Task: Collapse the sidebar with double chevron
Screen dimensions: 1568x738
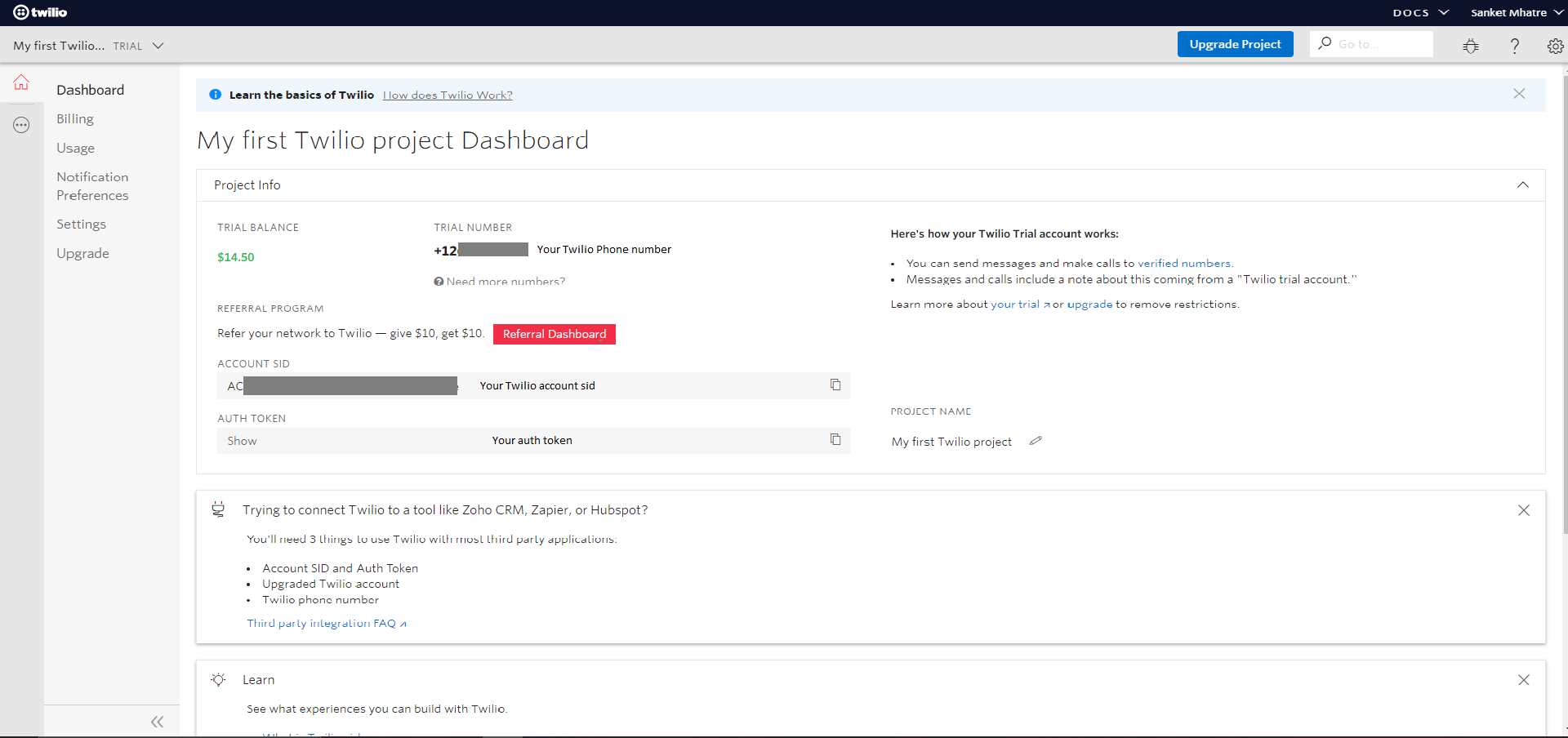Action: (x=158, y=722)
